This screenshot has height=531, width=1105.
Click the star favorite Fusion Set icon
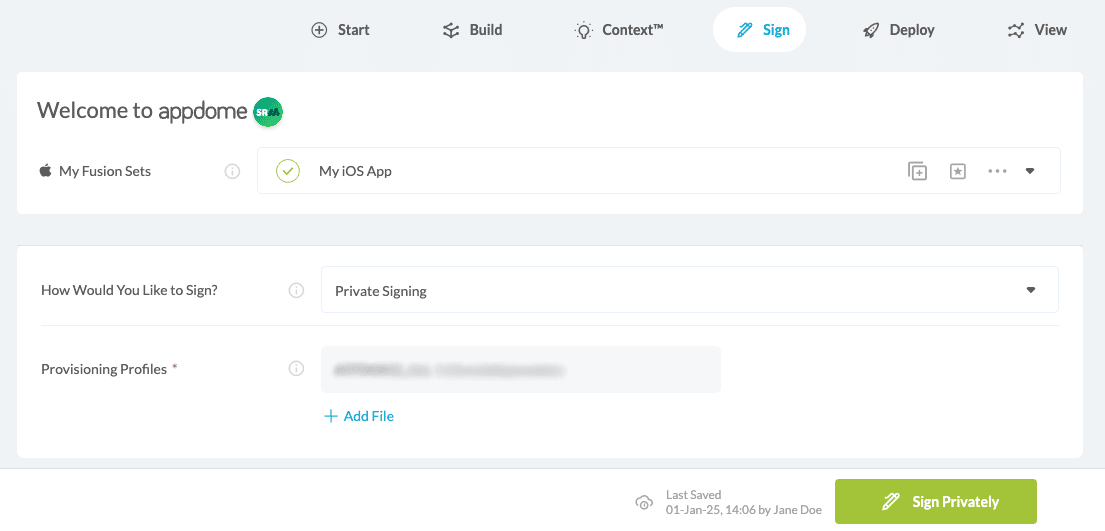[x=957, y=171]
